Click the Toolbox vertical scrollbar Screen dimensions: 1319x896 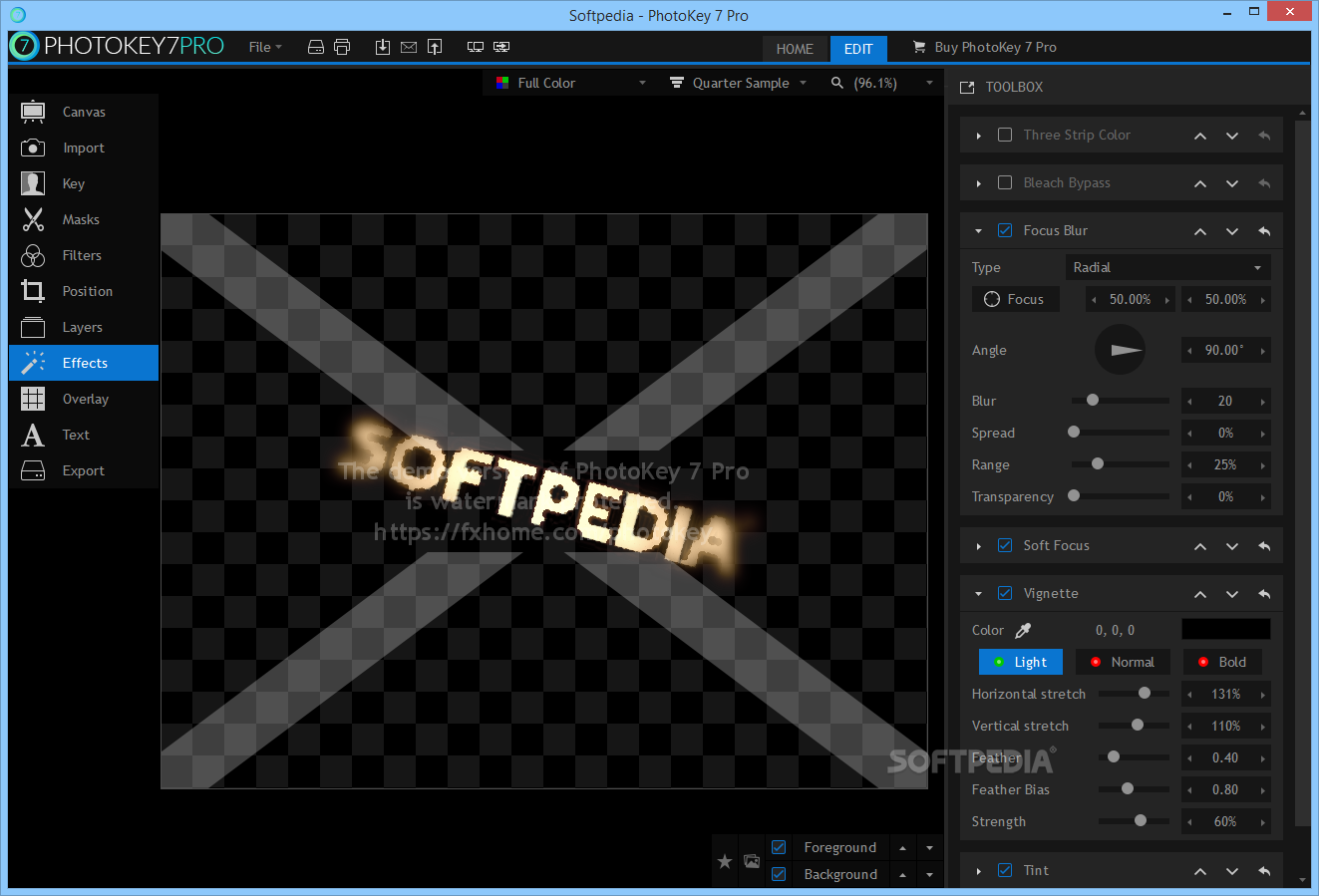[x=1302, y=472]
